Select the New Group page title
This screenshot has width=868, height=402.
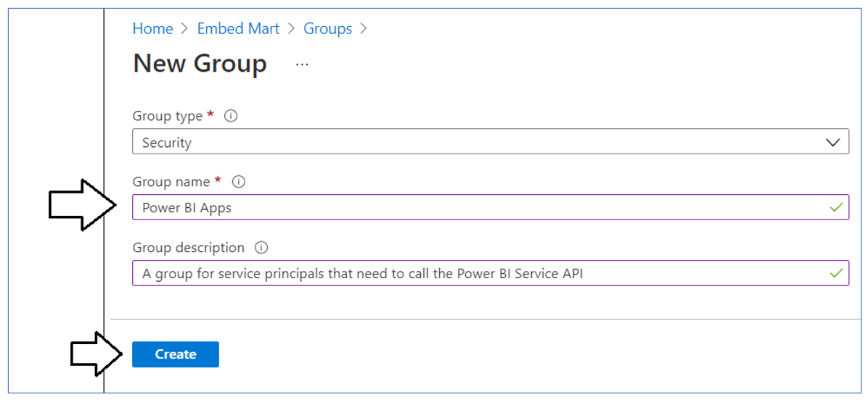click(200, 64)
